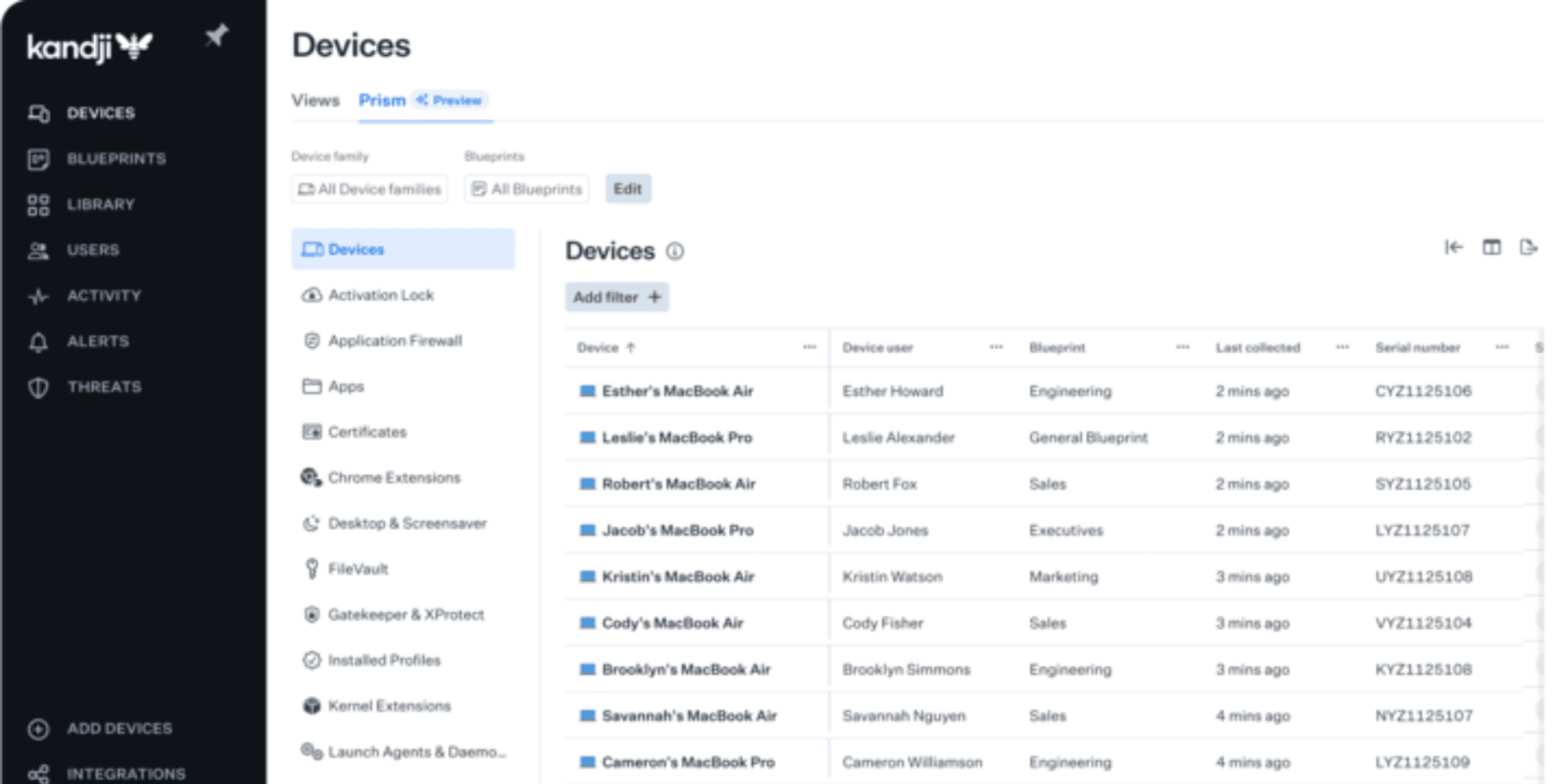1568x784 pixels.
Task: Click the info icon beside Devices heading
Action: tap(675, 252)
